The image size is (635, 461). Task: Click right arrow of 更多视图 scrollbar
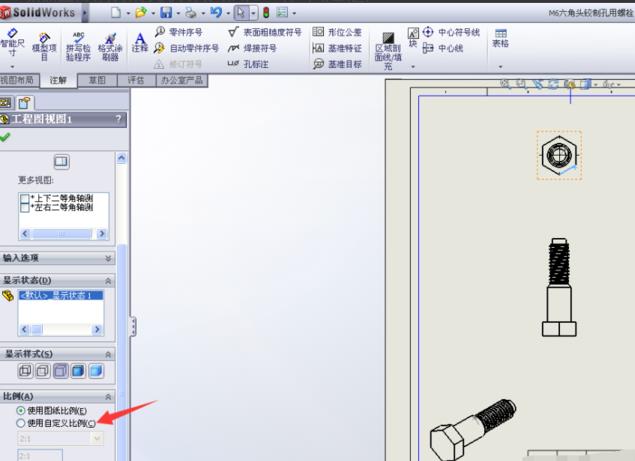click(102, 234)
